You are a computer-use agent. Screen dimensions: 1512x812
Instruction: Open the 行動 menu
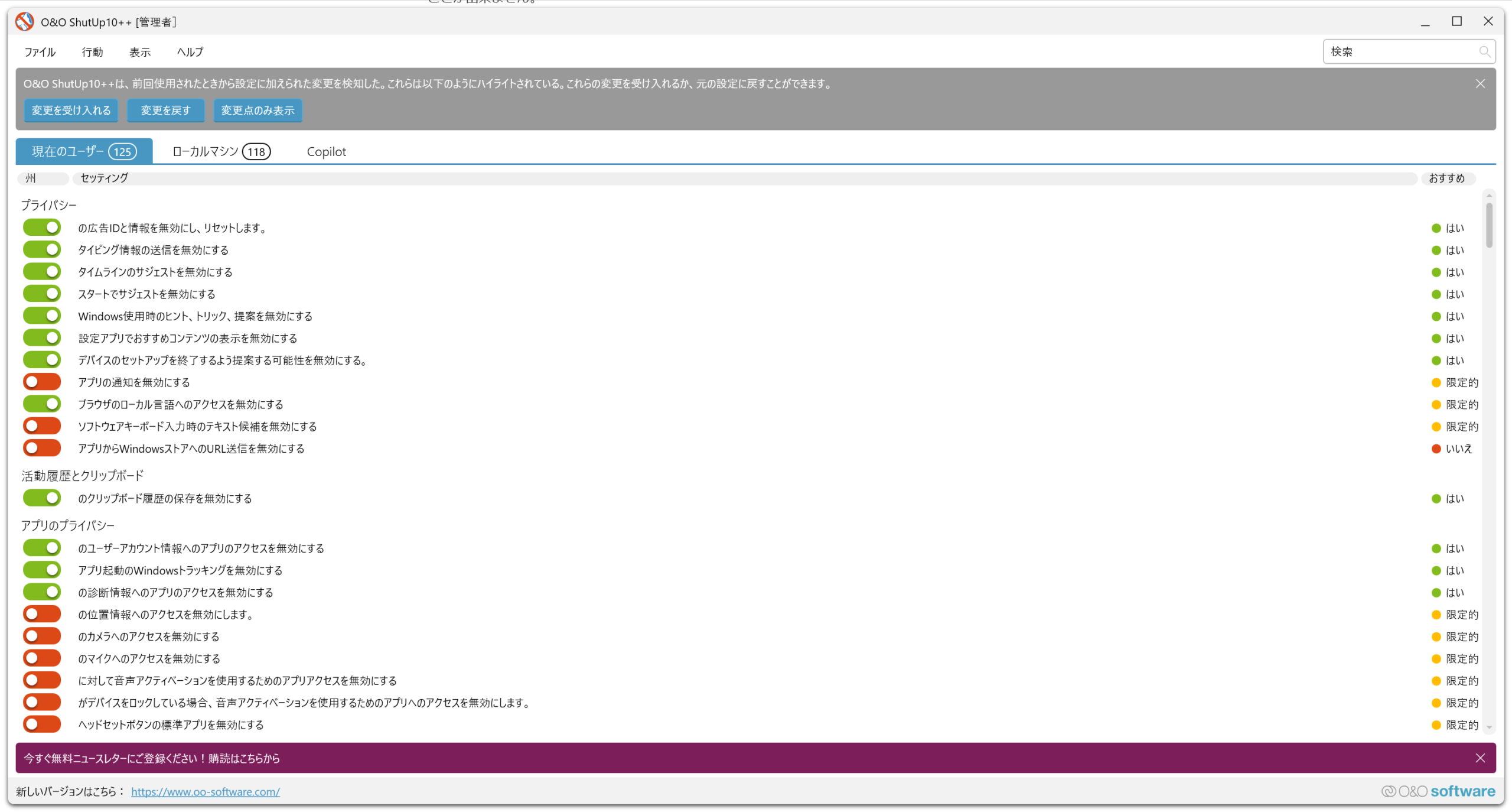tap(92, 52)
